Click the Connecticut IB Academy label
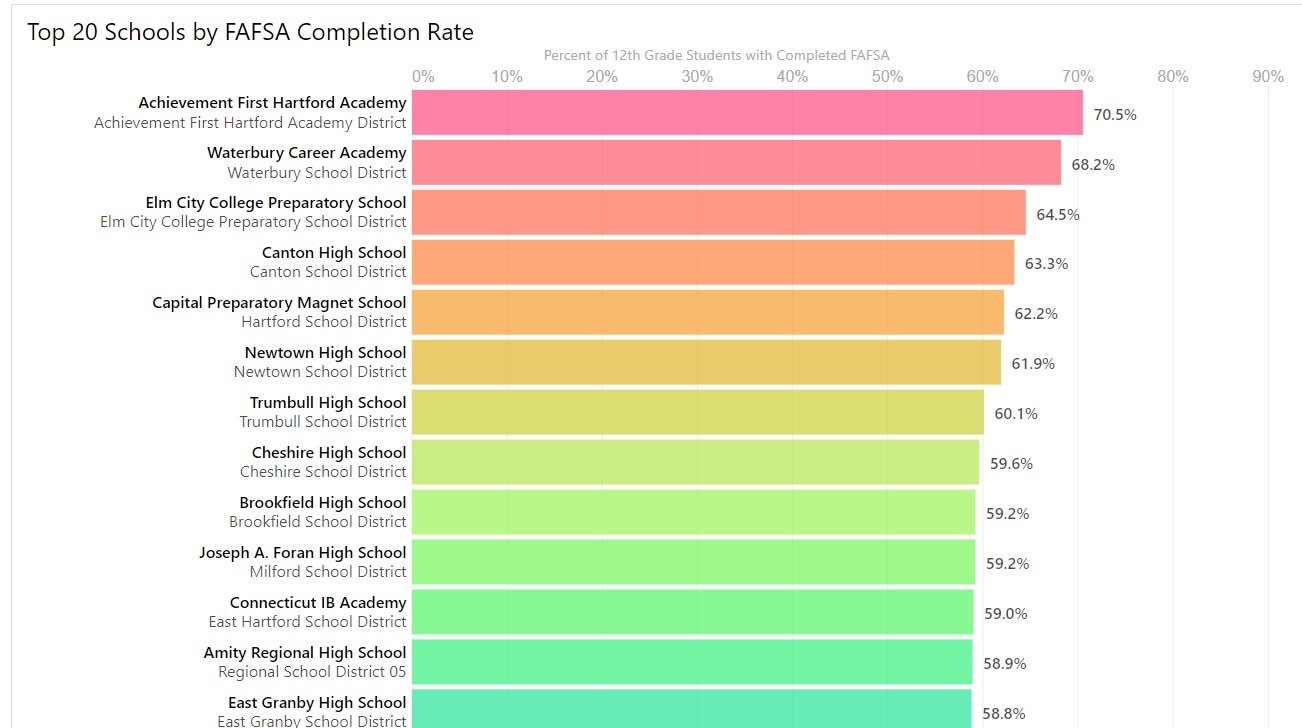Viewport: 1302px width, 728px height. [318, 603]
